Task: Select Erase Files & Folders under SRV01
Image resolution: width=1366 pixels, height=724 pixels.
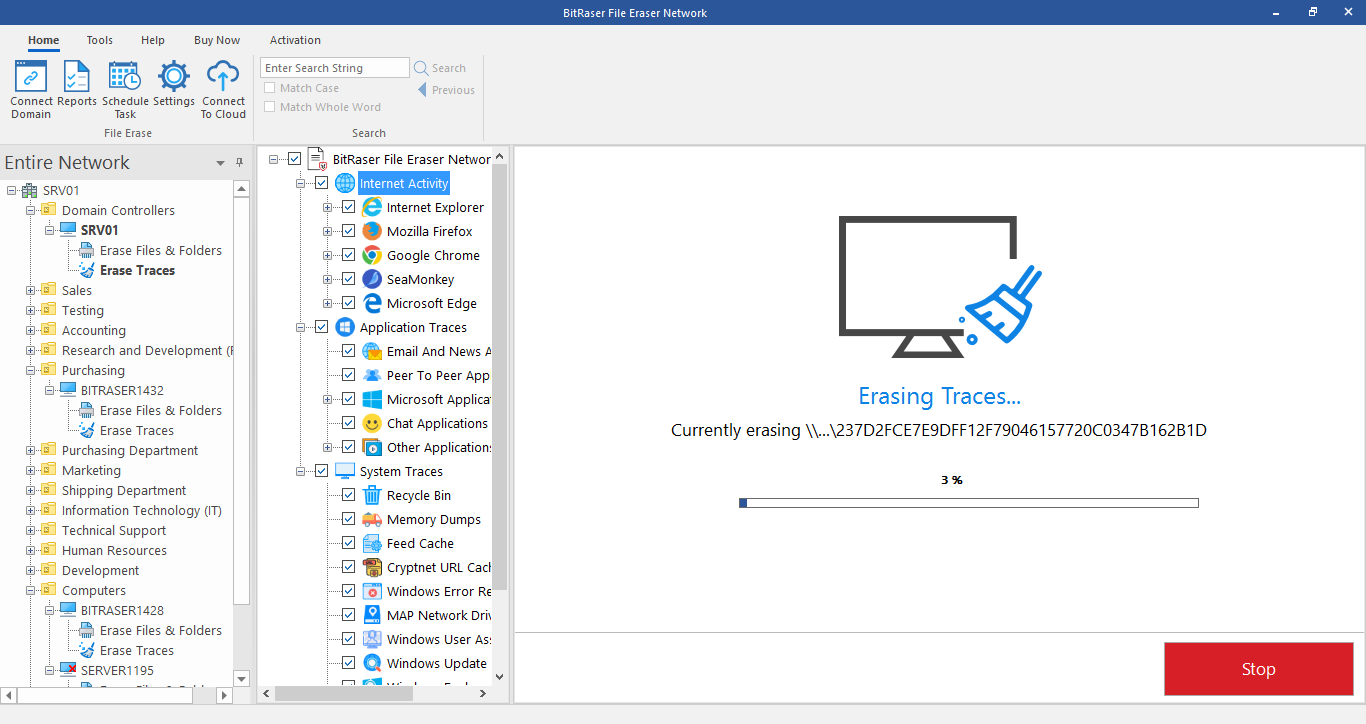Action: point(161,250)
